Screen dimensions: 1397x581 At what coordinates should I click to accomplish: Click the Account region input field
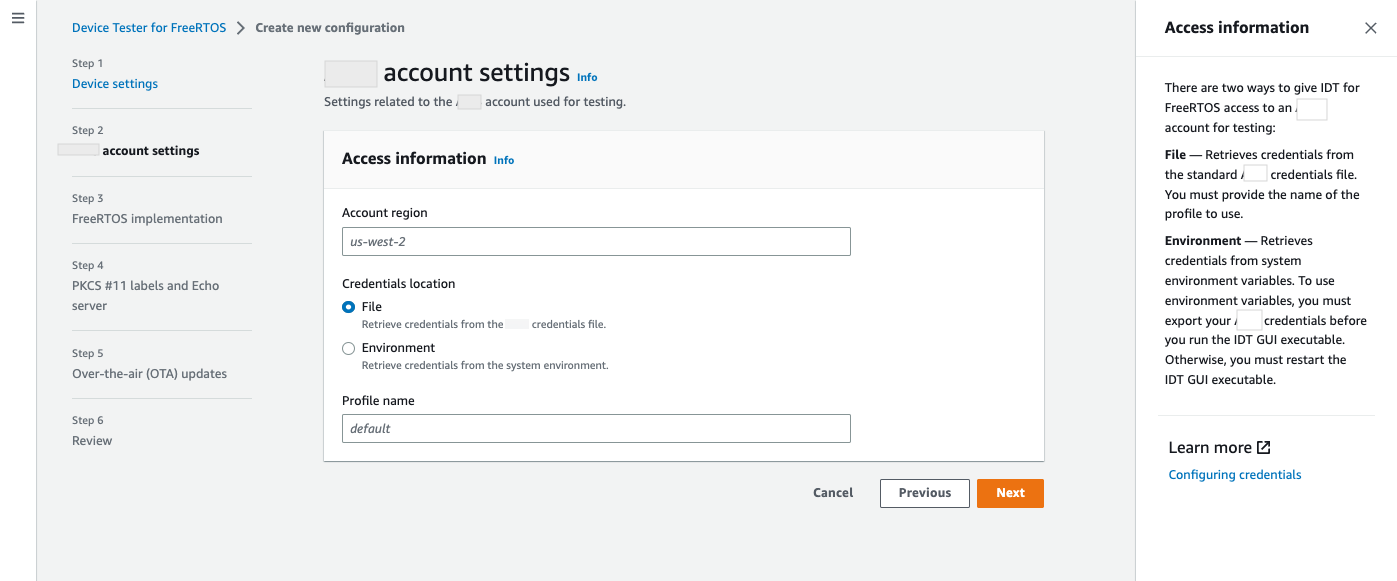pos(596,241)
